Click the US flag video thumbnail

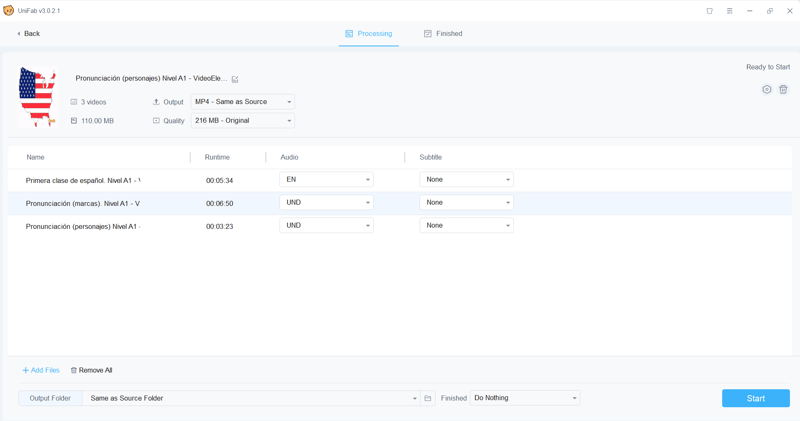click(x=37, y=97)
